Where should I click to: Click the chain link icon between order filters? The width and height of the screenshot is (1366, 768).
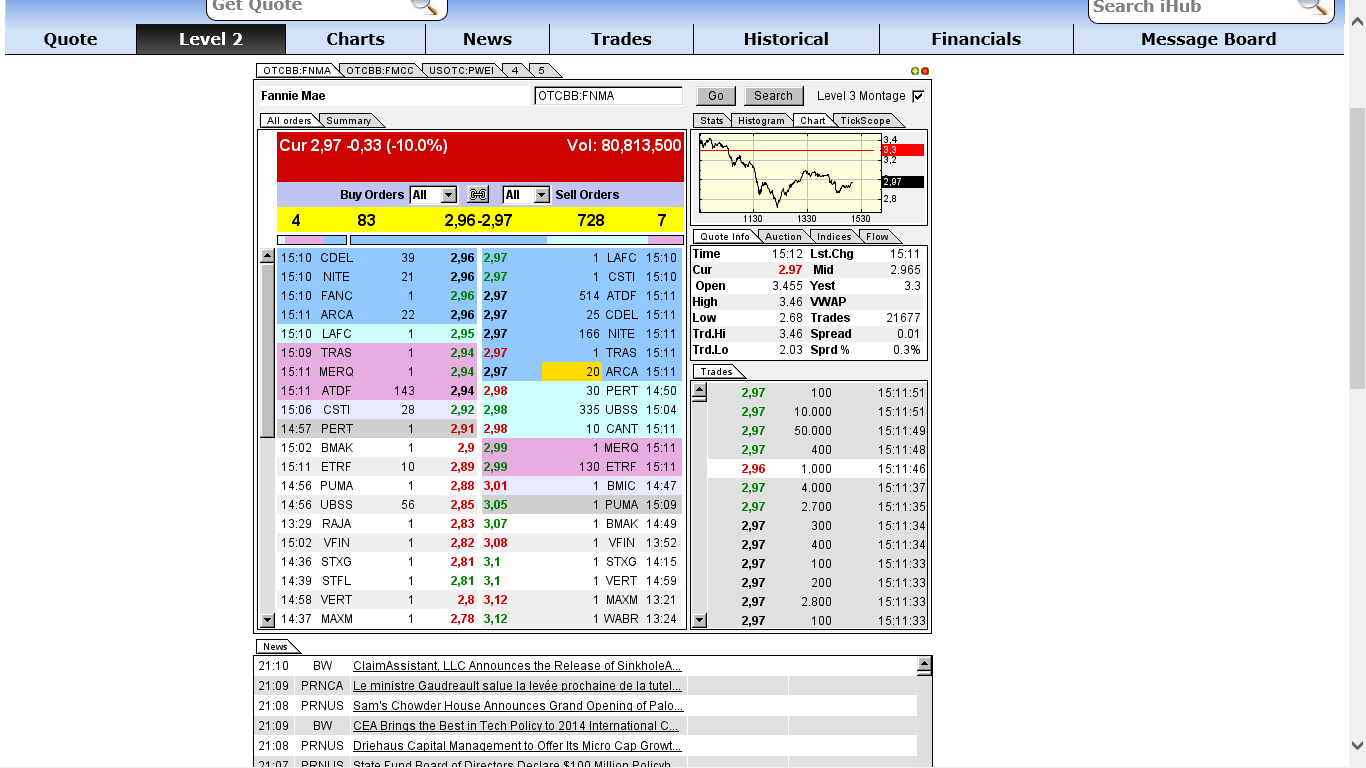click(x=478, y=194)
